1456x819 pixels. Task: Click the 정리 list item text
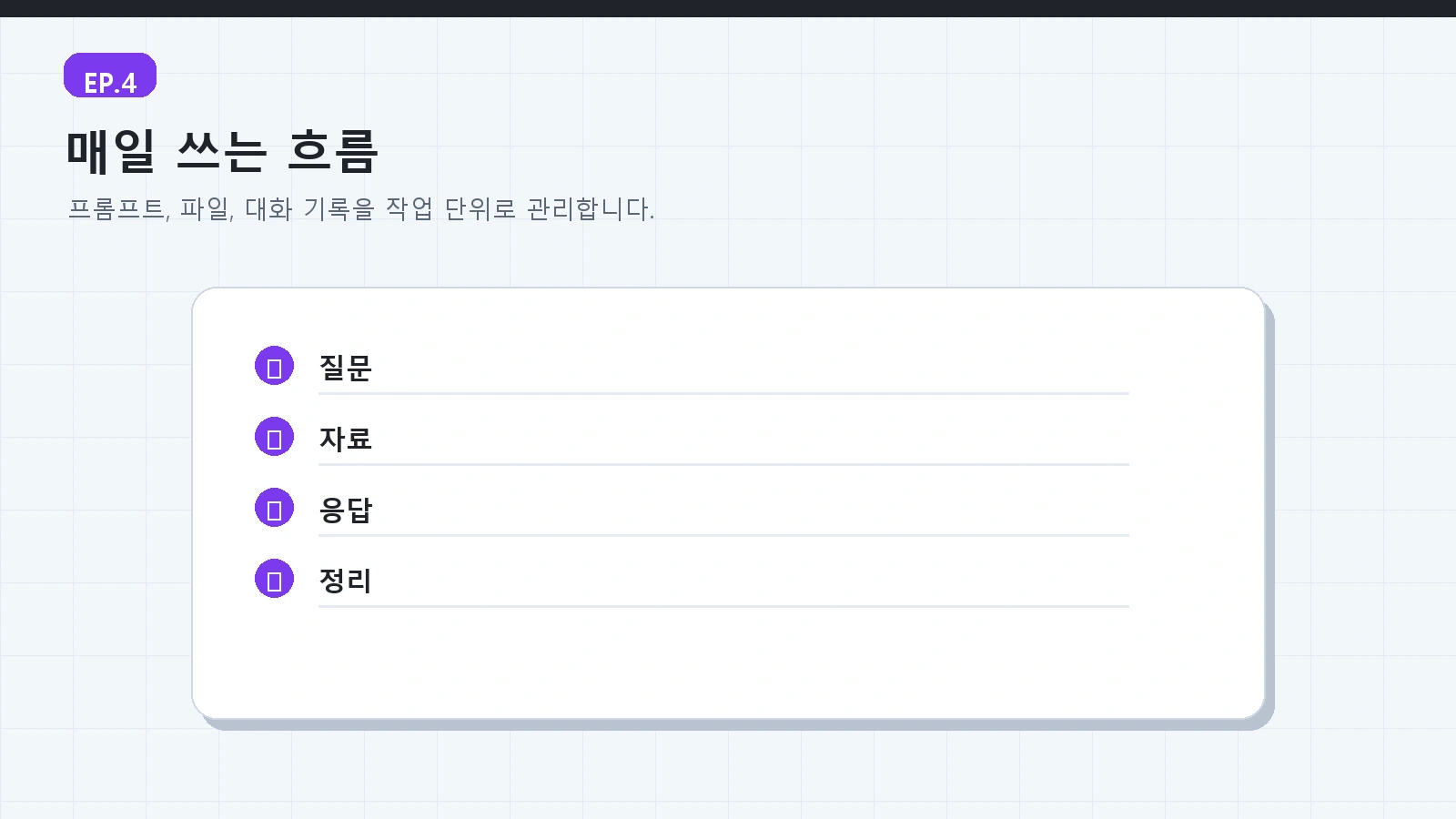pyautogui.click(x=346, y=581)
